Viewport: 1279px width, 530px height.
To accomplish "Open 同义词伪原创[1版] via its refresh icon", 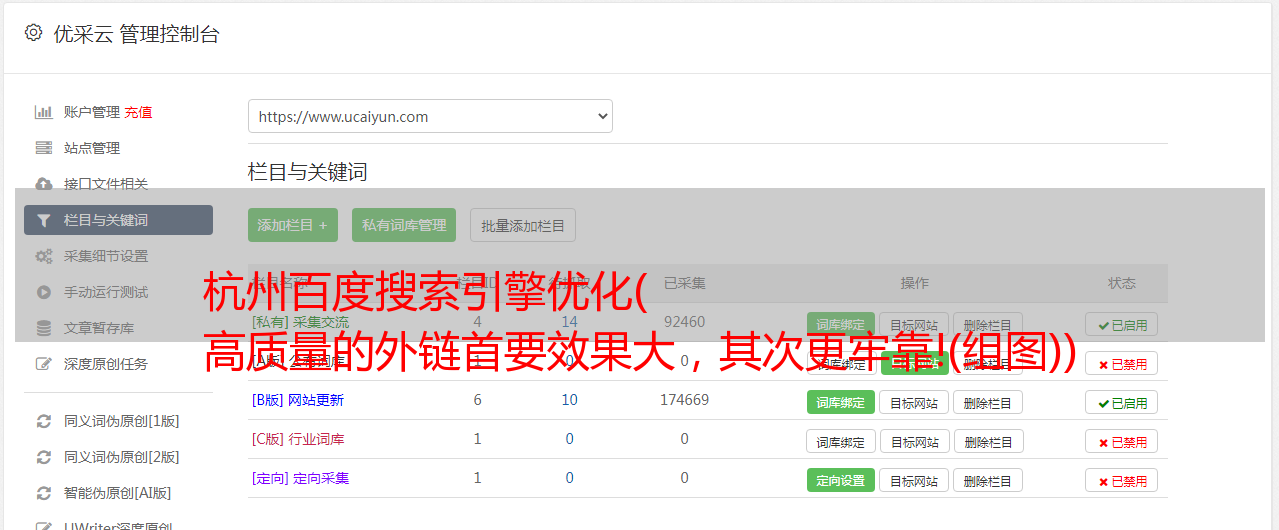I will click(x=44, y=421).
